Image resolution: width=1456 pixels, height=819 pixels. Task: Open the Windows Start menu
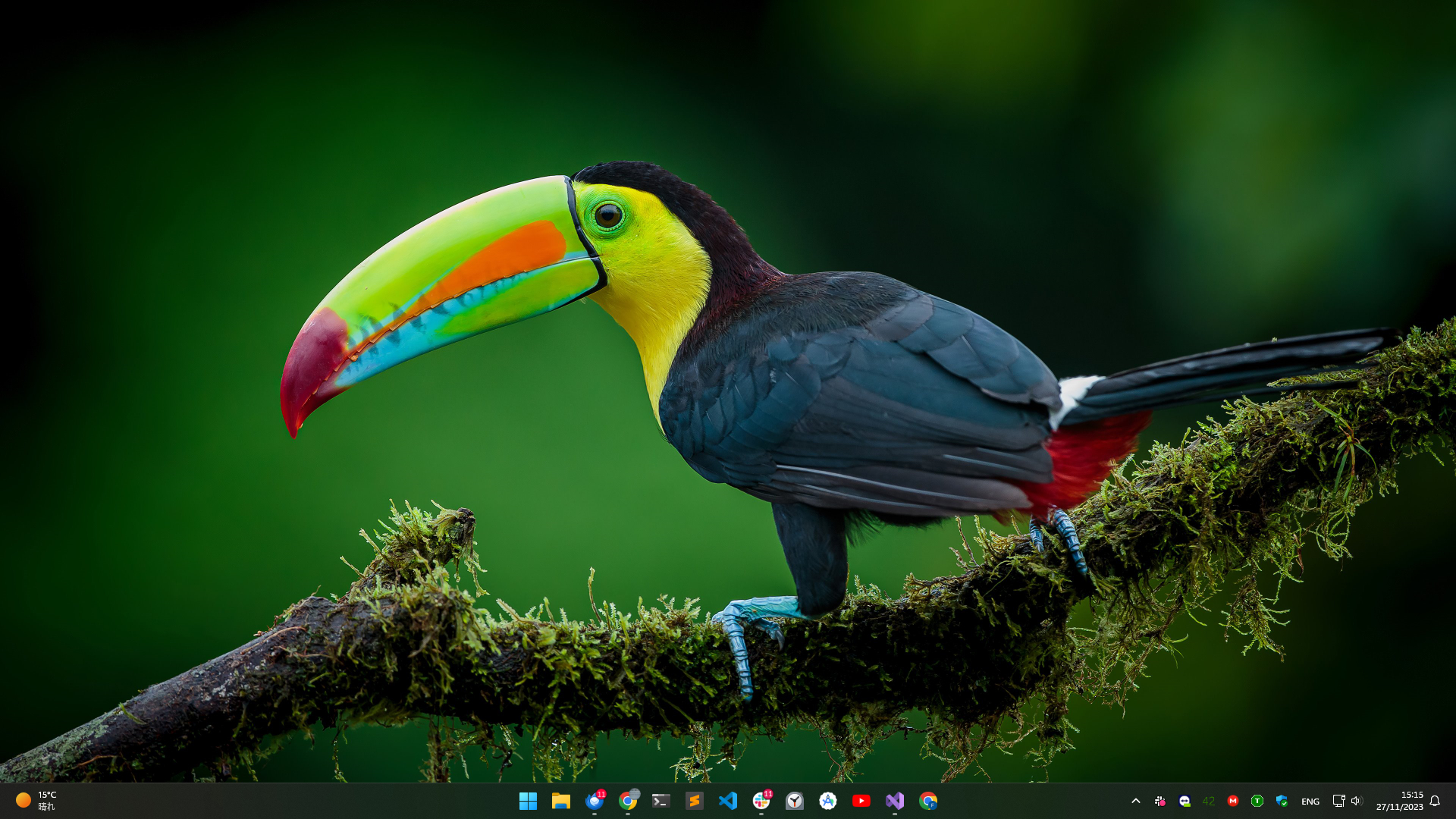coord(528,801)
